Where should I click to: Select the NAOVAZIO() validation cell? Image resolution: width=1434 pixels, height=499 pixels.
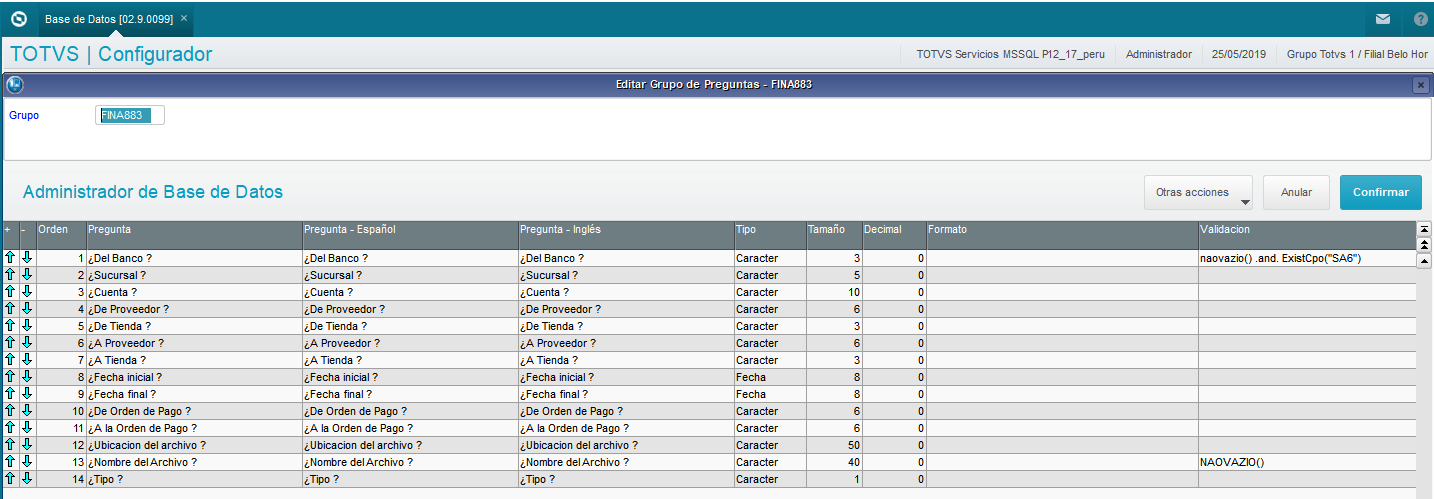tap(1307, 462)
